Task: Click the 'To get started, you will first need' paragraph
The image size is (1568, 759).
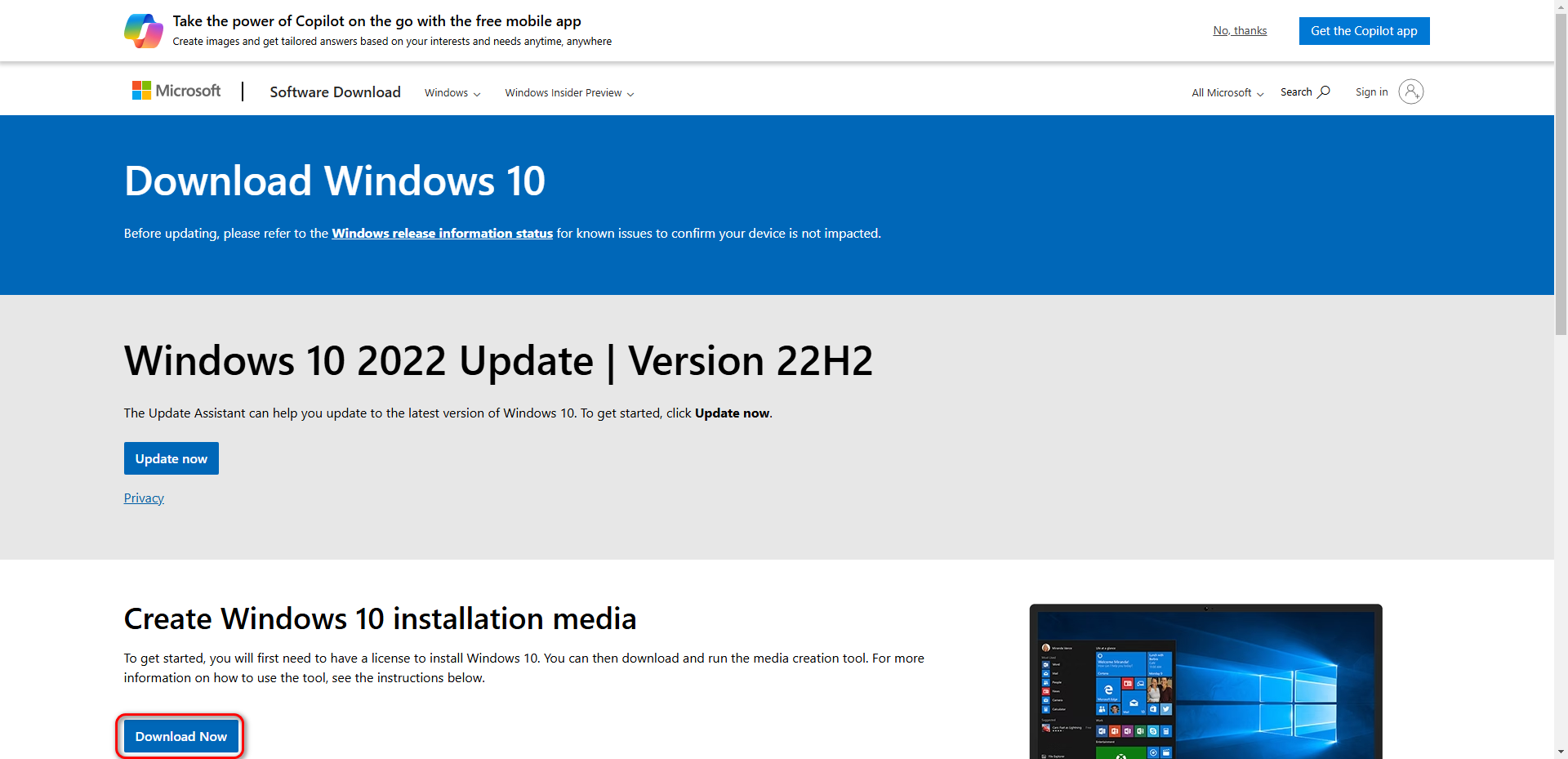Action: 524,668
